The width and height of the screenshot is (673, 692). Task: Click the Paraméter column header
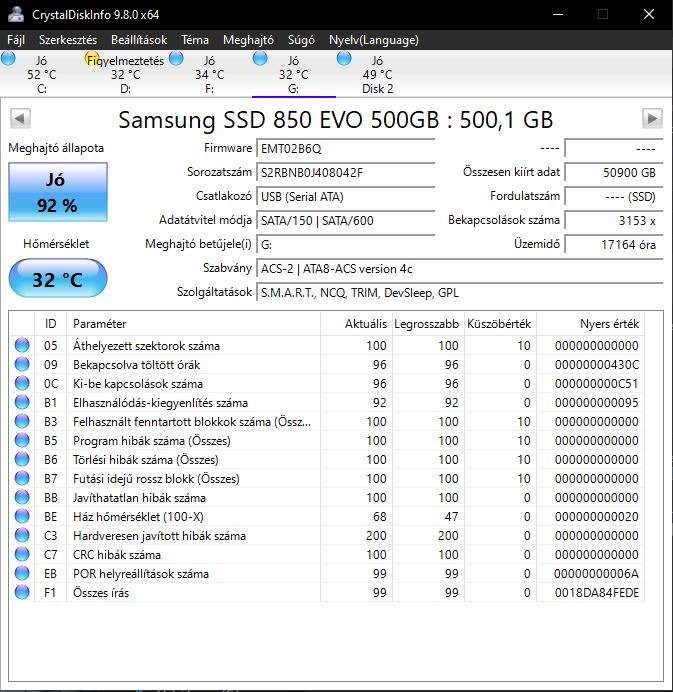[193, 323]
